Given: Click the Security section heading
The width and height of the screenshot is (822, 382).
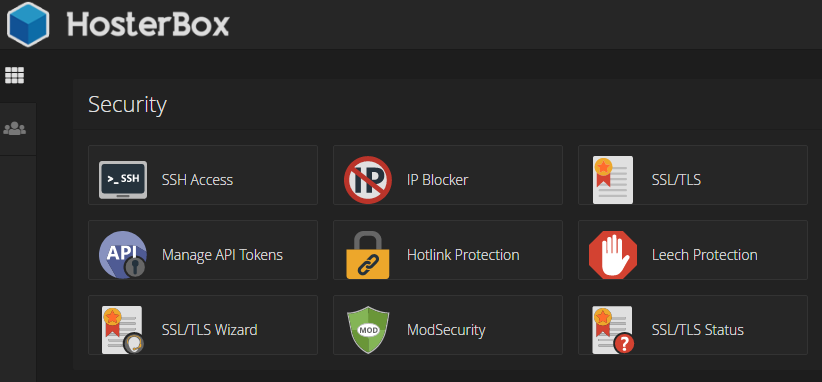Looking at the screenshot, I should click(127, 105).
